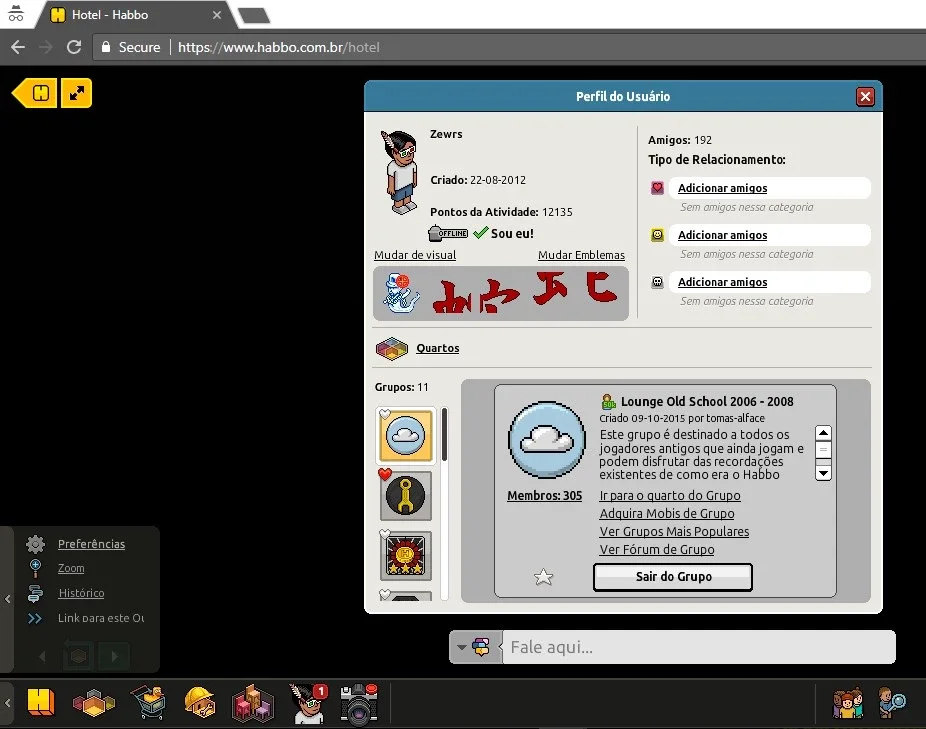Click Adicionar amigos beside the heart icon
Image resolution: width=926 pixels, height=729 pixels.
[x=722, y=188]
